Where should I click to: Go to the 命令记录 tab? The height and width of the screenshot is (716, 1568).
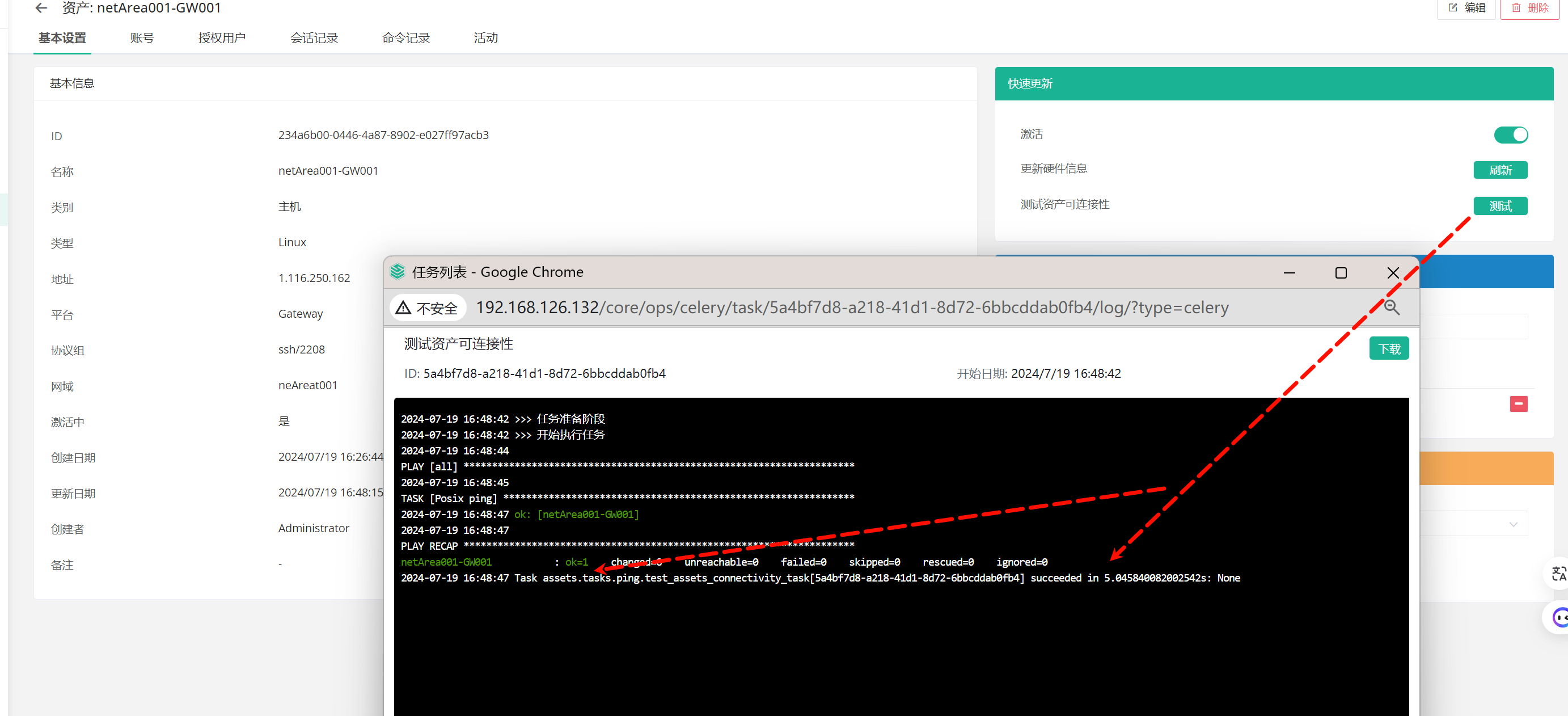pos(405,39)
